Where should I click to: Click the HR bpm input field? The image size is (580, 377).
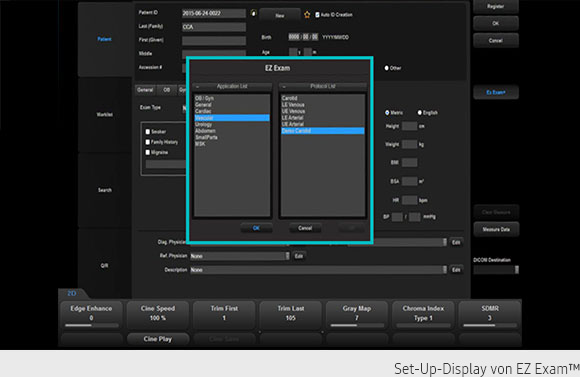(x=409, y=200)
